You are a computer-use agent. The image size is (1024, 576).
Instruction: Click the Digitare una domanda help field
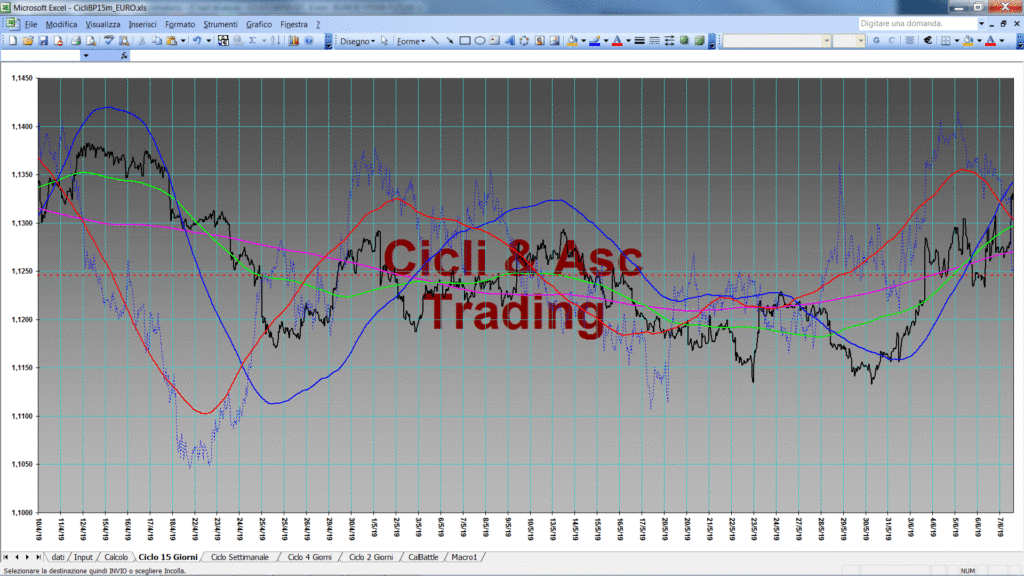pos(916,24)
